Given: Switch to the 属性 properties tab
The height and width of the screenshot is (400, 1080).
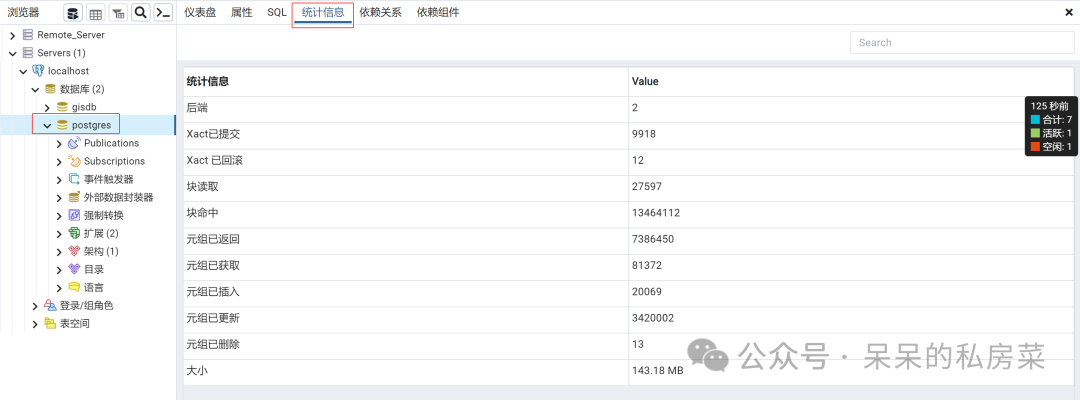Looking at the screenshot, I should (241, 12).
